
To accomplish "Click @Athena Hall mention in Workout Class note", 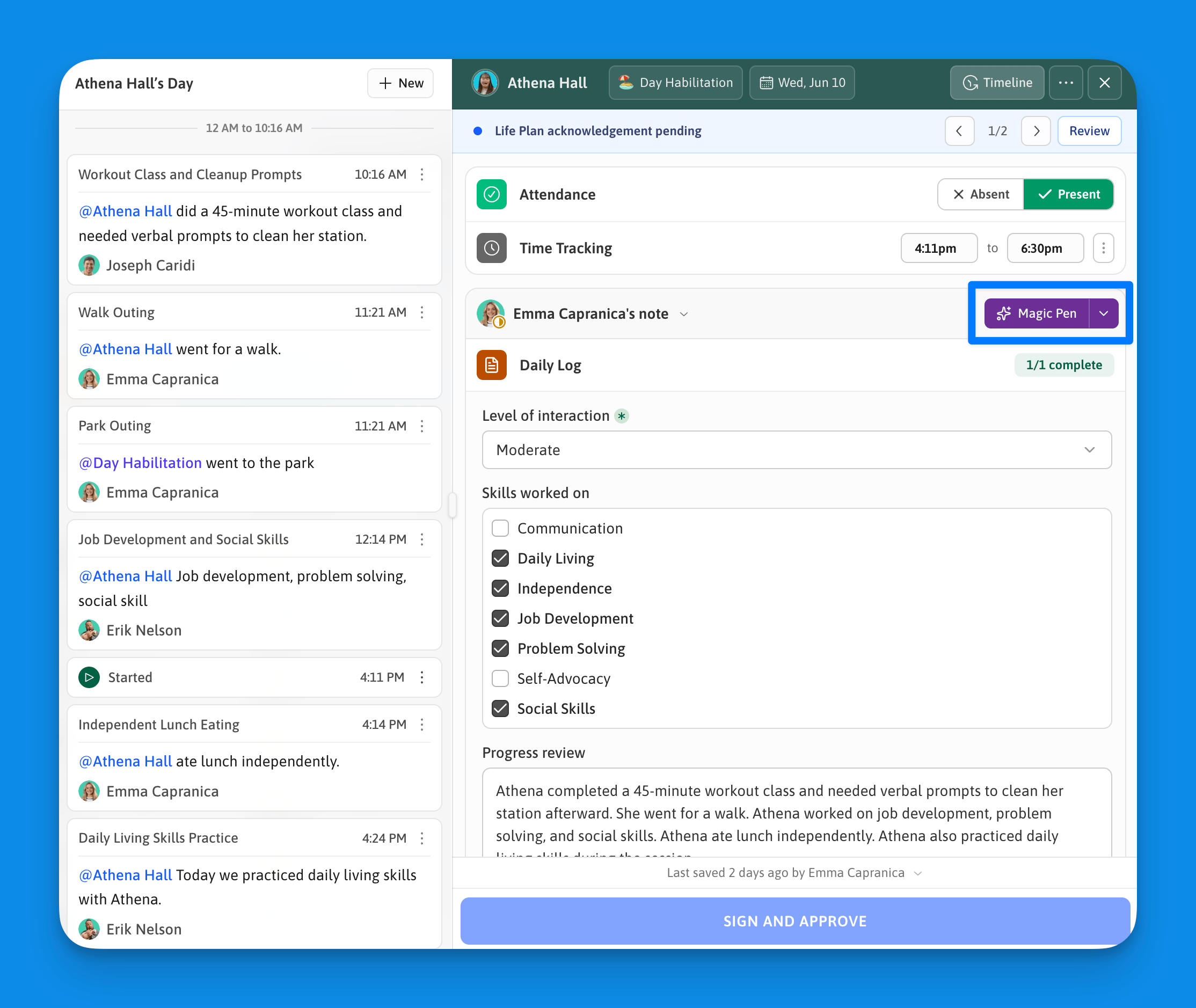I will tap(125, 211).
